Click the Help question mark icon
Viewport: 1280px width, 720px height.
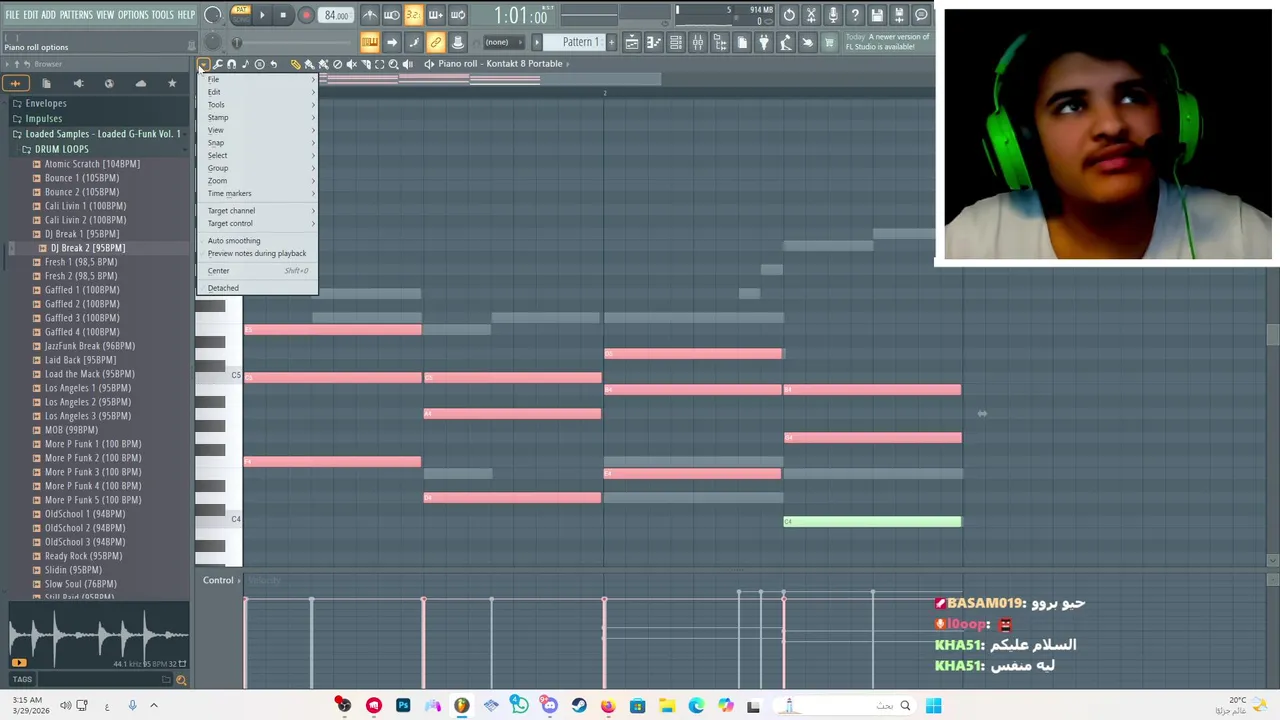point(855,15)
